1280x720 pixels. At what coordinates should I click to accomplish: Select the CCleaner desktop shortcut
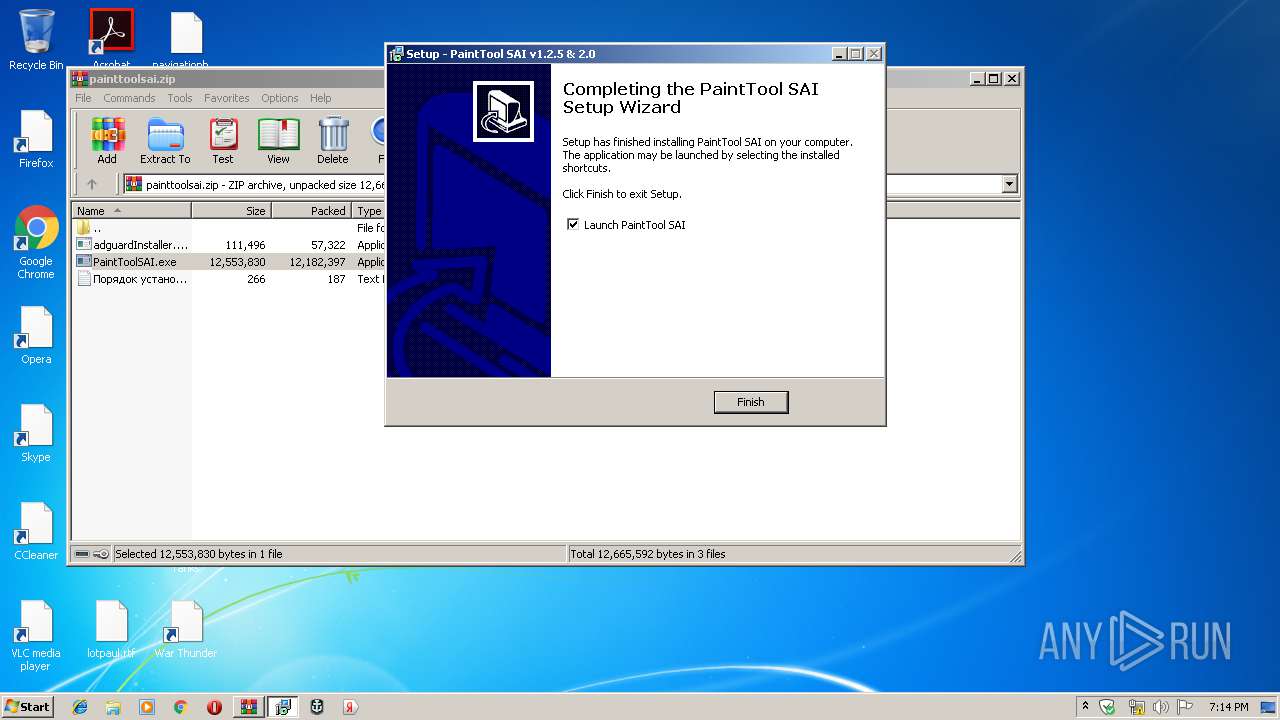coord(36,531)
